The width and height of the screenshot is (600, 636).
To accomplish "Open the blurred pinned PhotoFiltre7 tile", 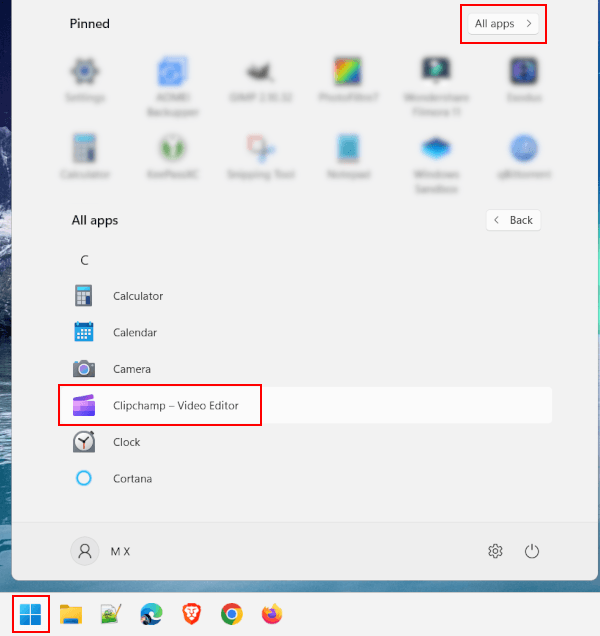I will 348,81.
